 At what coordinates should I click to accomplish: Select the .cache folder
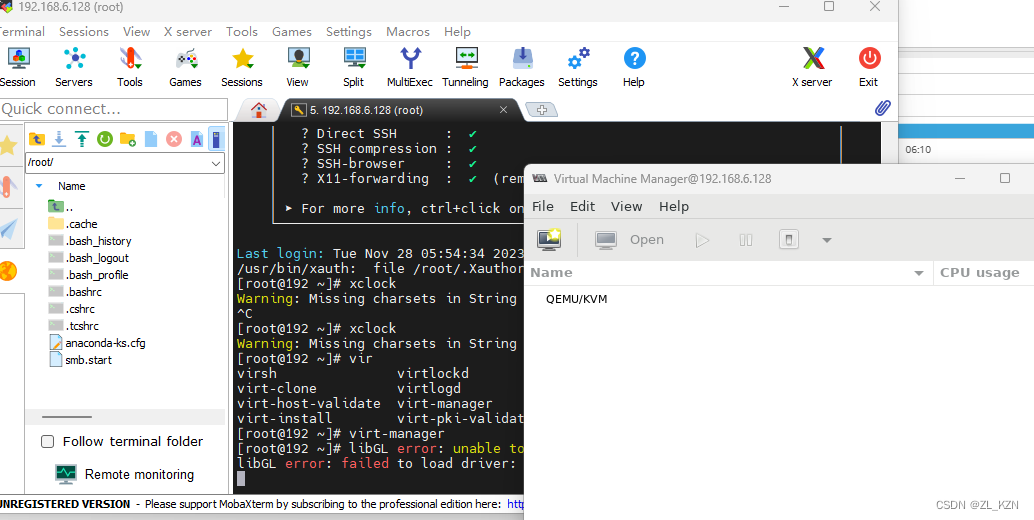(73, 224)
